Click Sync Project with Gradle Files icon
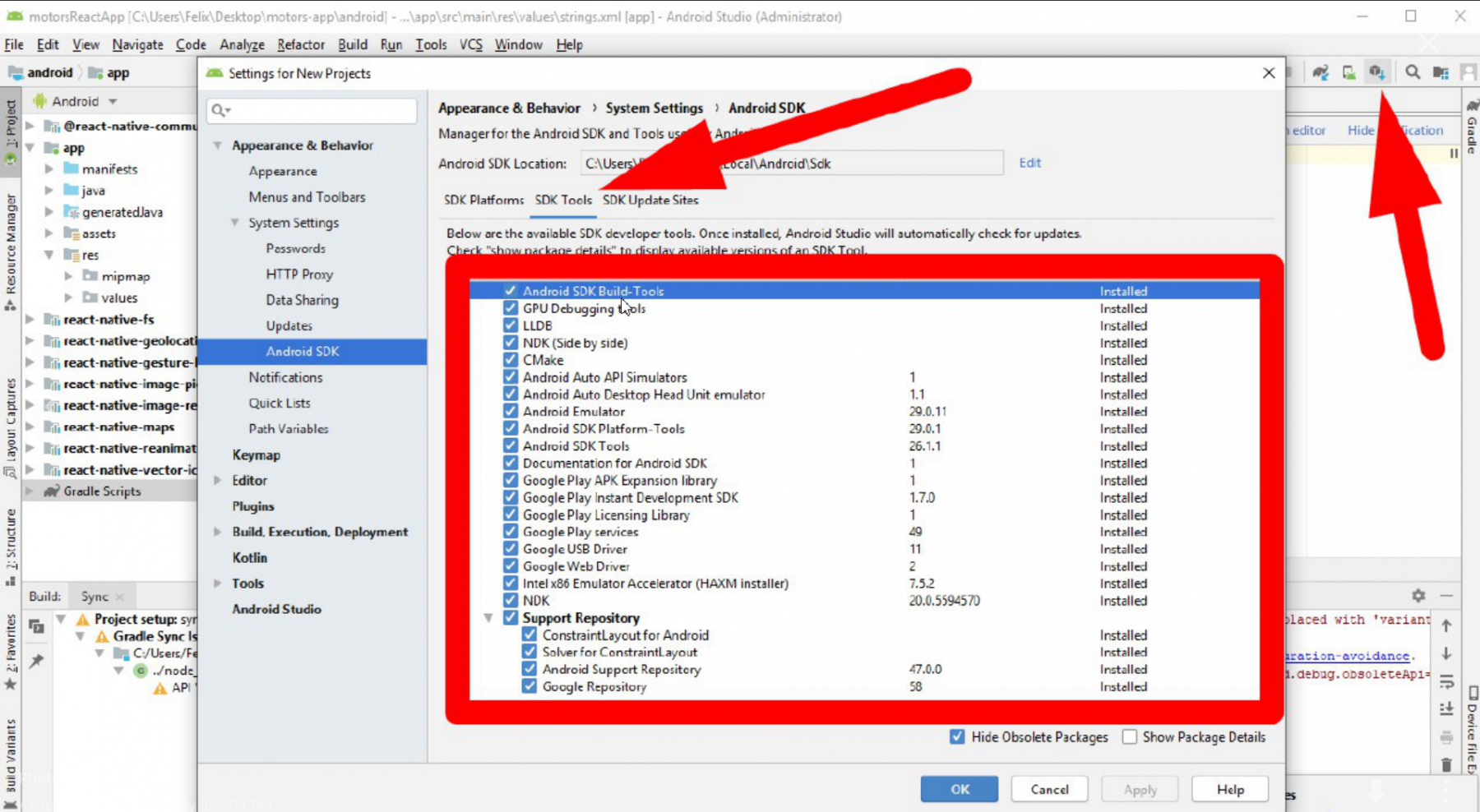Screen dimensions: 1480x812 coord(1320,72)
